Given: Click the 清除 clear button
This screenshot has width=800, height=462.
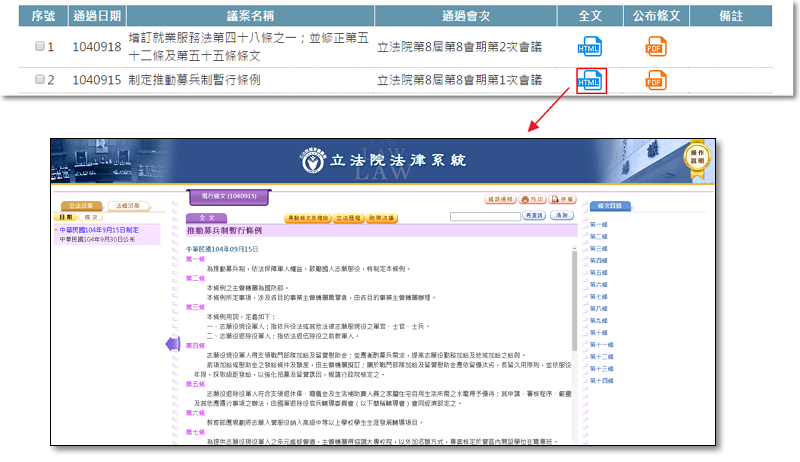Looking at the screenshot, I should coord(563,216).
